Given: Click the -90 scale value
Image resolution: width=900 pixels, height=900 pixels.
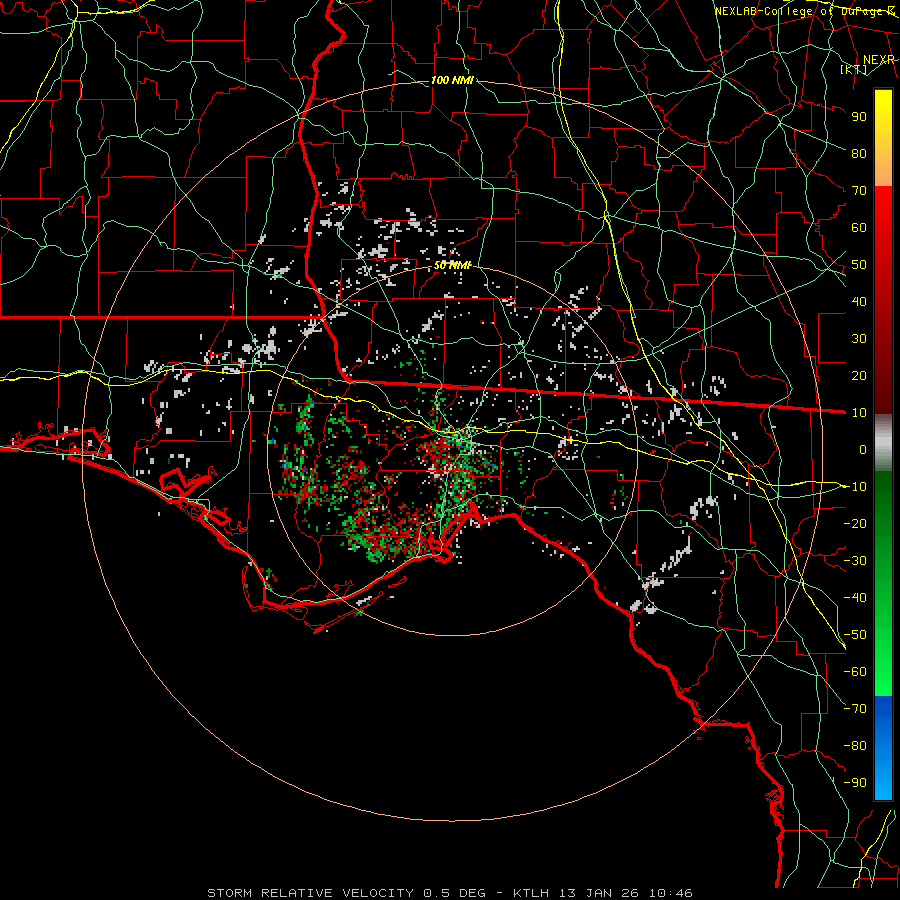Looking at the screenshot, I should click(855, 783).
